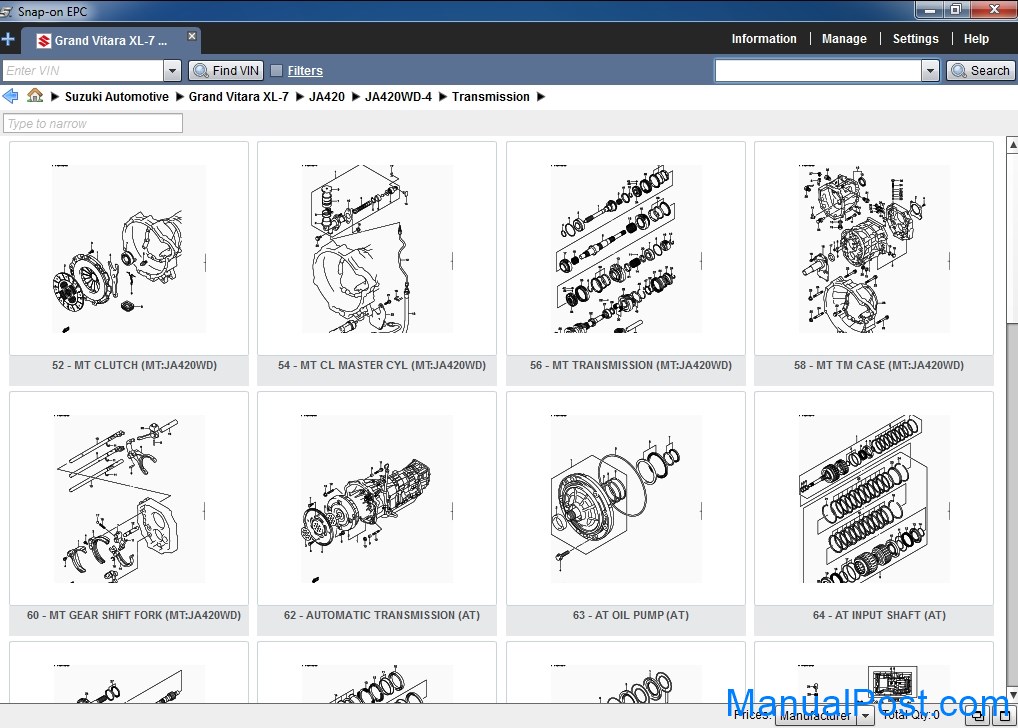Image resolution: width=1018 pixels, height=728 pixels.
Task: Open the Information menu
Action: (x=764, y=39)
